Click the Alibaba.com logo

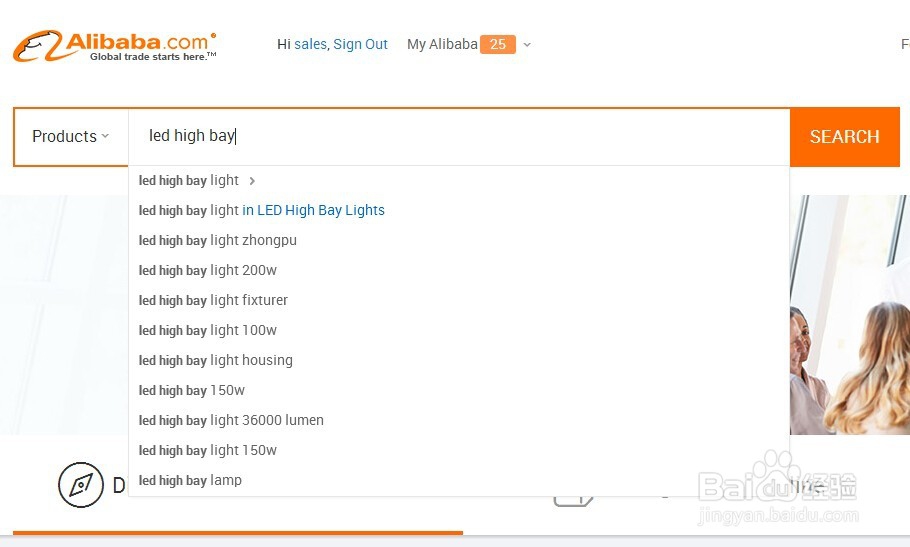pos(114,45)
